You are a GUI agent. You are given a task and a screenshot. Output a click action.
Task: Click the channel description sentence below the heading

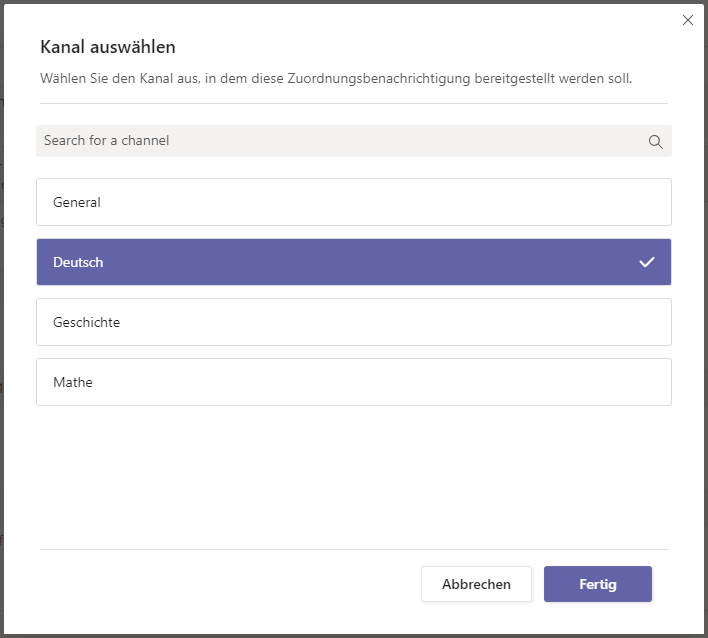335,77
